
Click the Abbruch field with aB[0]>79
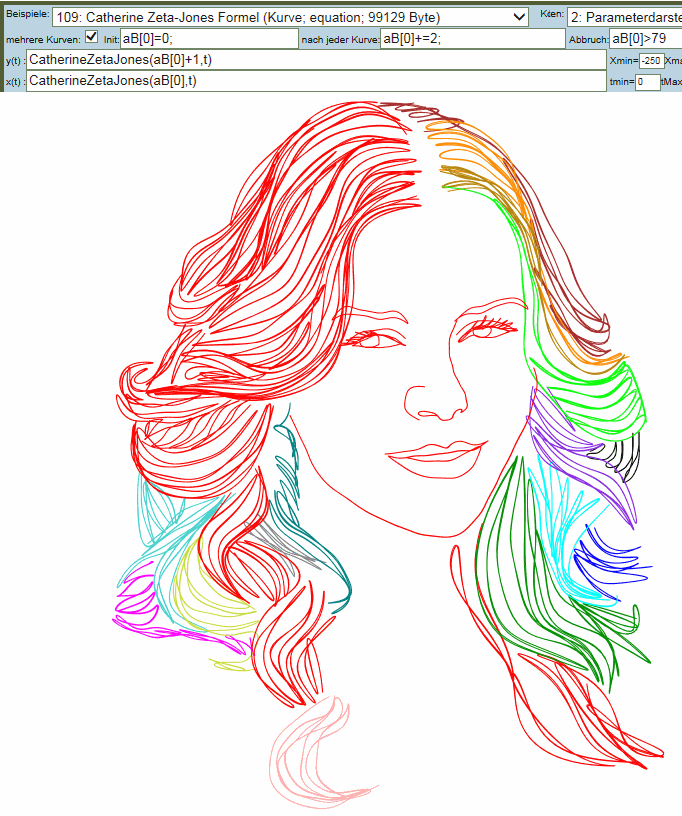(646, 39)
